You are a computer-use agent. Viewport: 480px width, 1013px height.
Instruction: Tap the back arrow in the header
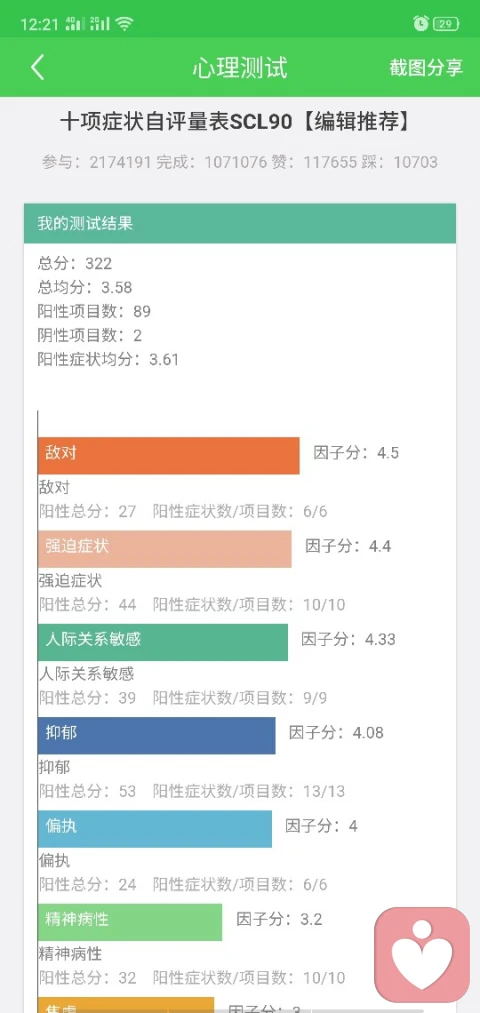point(37,67)
